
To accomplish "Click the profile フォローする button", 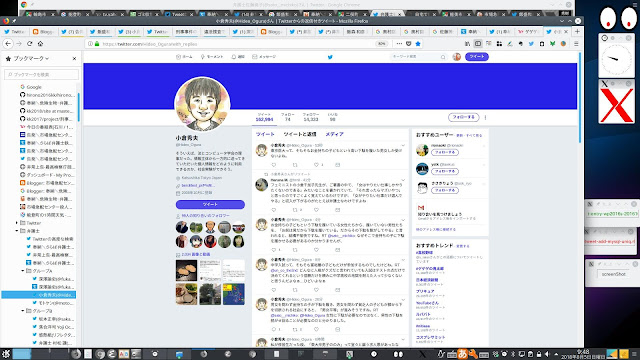I will [463, 117].
